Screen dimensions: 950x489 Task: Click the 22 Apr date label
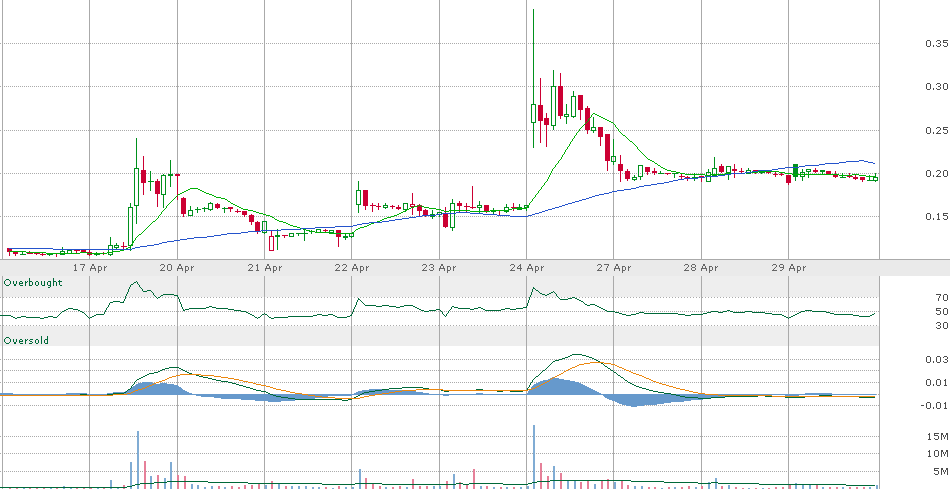[x=352, y=267]
